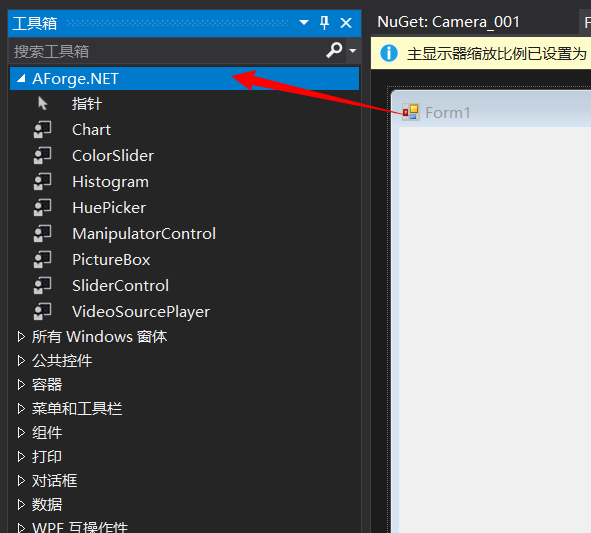
Task: Click the Form1 window icon
Action: pyautogui.click(x=410, y=112)
